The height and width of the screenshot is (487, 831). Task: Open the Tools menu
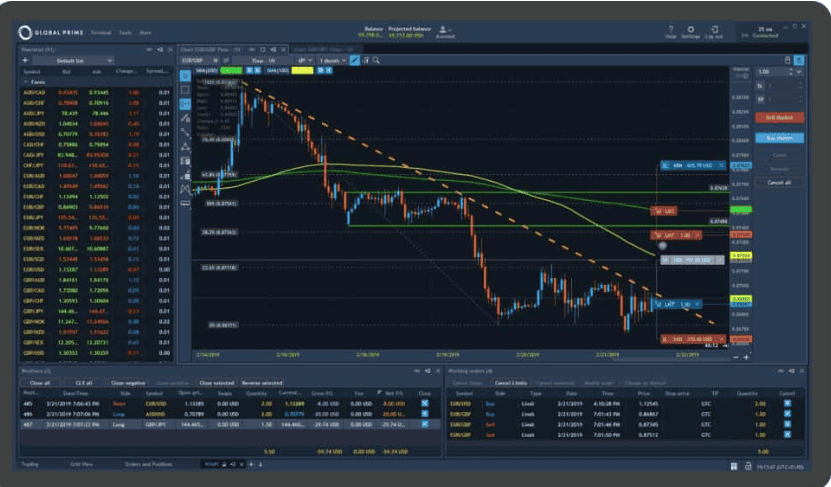(x=125, y=33)
